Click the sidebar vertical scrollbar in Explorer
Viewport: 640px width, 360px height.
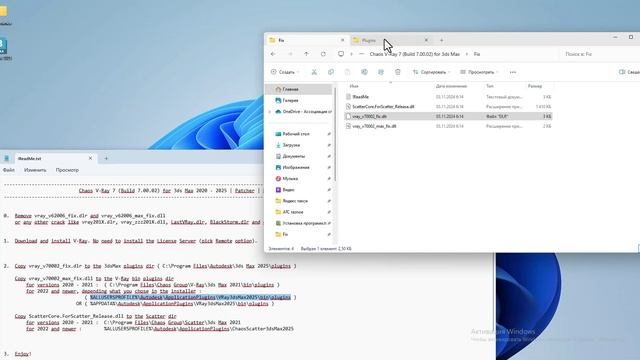(x=335, y=134)
